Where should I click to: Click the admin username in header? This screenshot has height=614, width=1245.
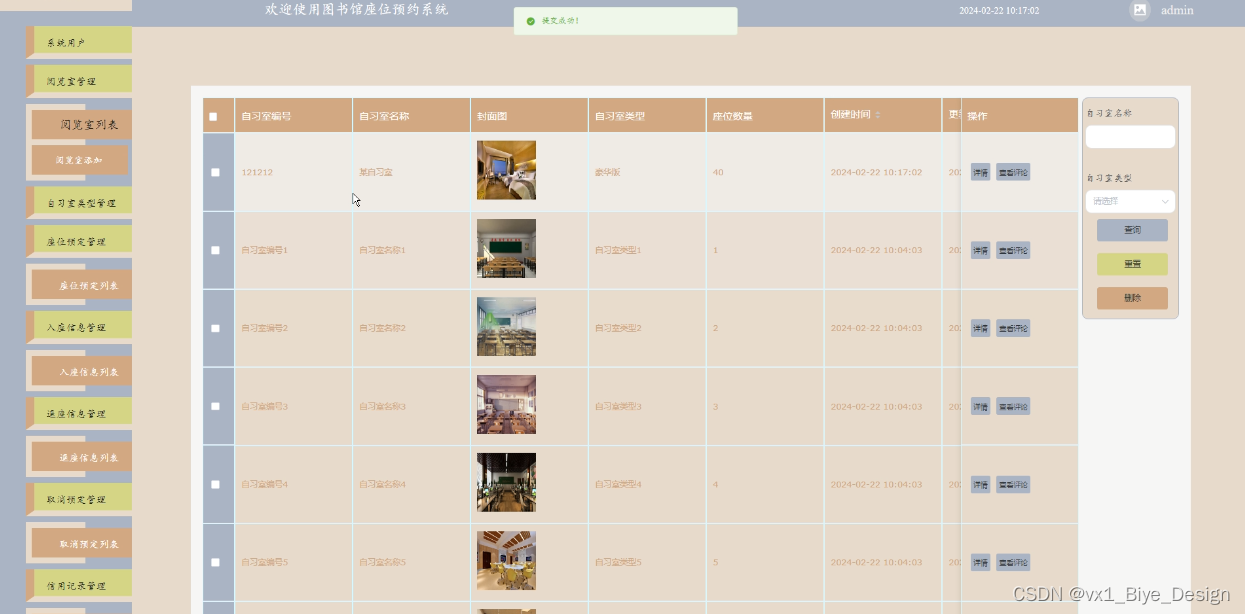pos(1177,10)
